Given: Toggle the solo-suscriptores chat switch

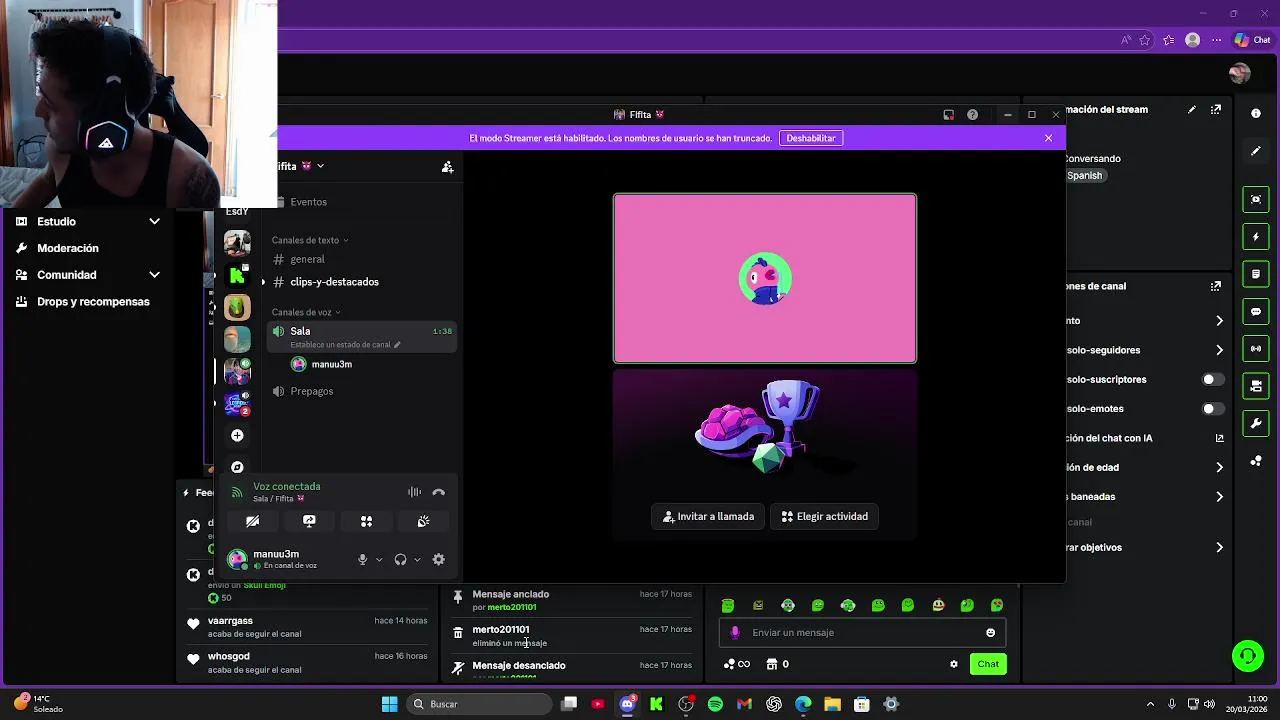Looking at the screenshot, I should (x=1212, y=379).
